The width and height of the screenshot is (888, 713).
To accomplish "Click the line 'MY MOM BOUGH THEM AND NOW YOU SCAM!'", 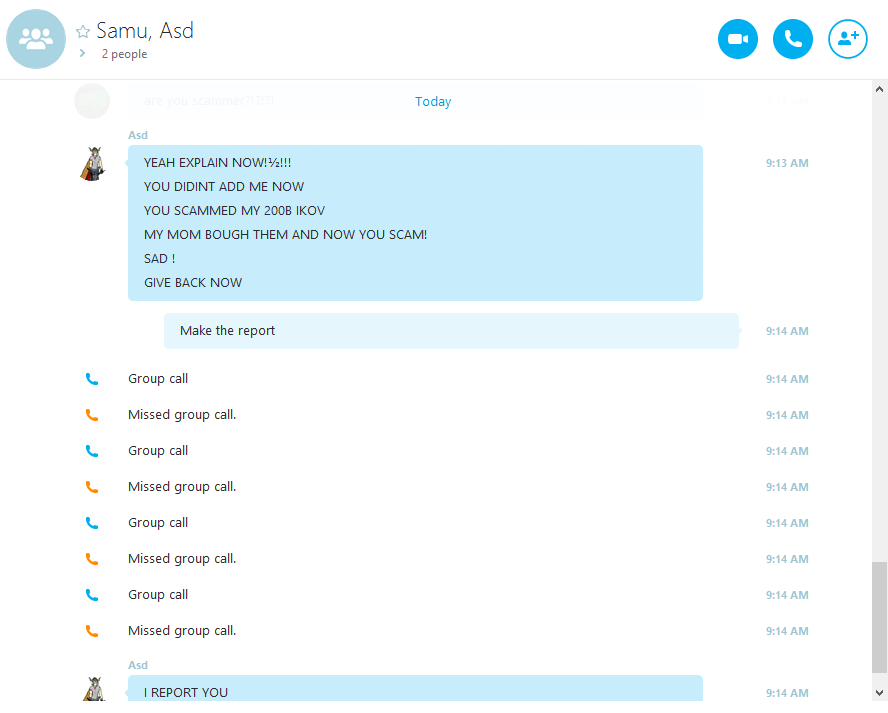I will click(285, 234).
